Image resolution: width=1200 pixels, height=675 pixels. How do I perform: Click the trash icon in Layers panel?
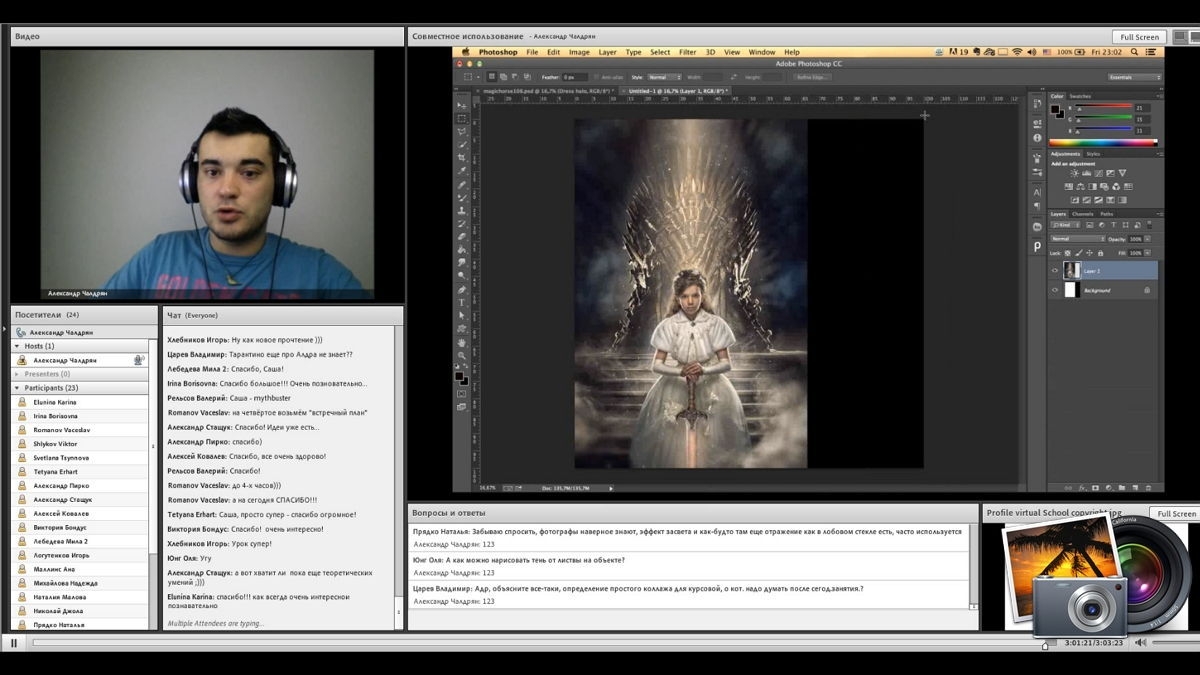coord(1148,488)
